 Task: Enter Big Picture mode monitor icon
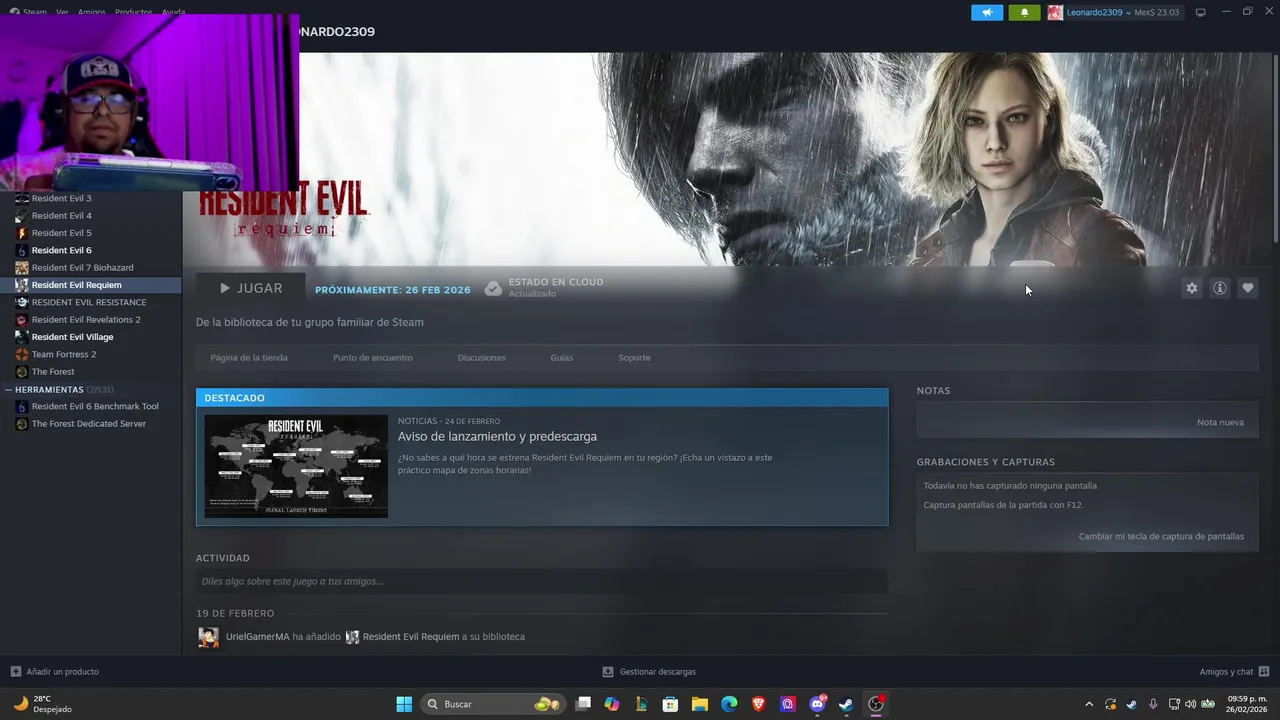click(1201, 12)
